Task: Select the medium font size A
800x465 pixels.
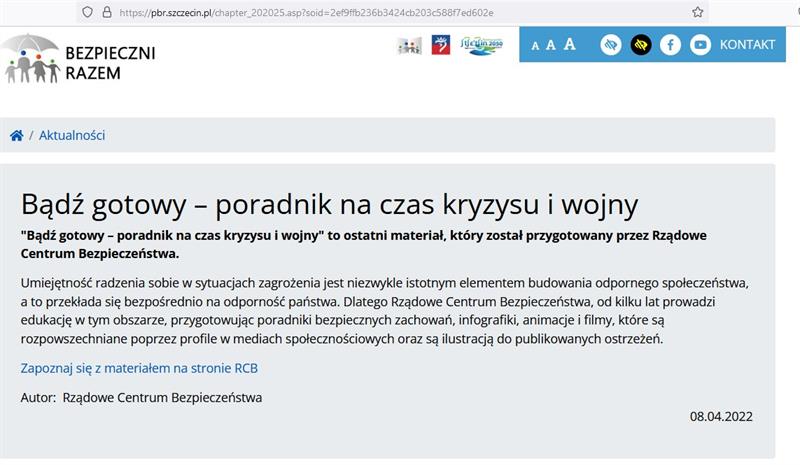Action: [x=551, y=45]
